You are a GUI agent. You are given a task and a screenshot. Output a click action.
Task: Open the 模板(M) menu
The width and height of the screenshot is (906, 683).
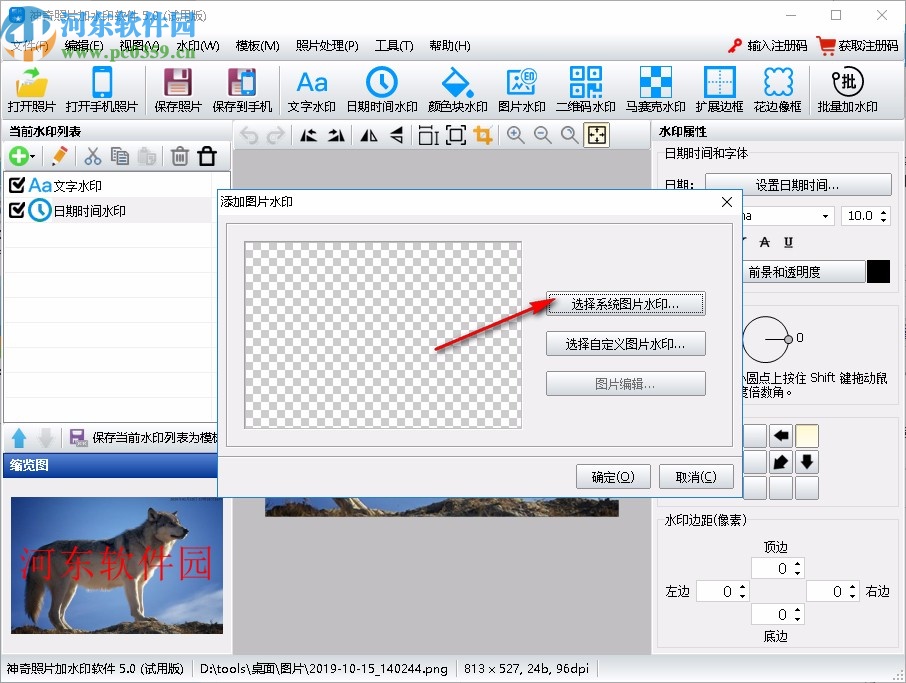pos(258,46)
